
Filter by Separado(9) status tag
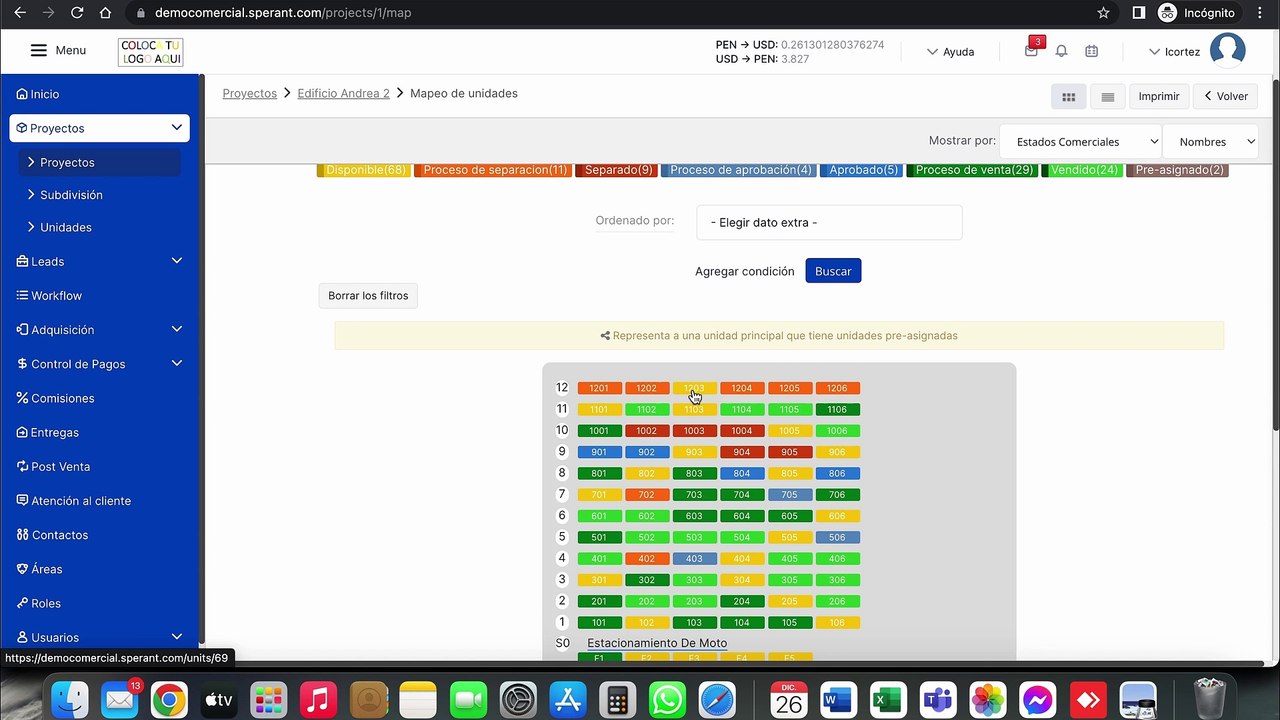pyautogui.click(x=616, y=170)
